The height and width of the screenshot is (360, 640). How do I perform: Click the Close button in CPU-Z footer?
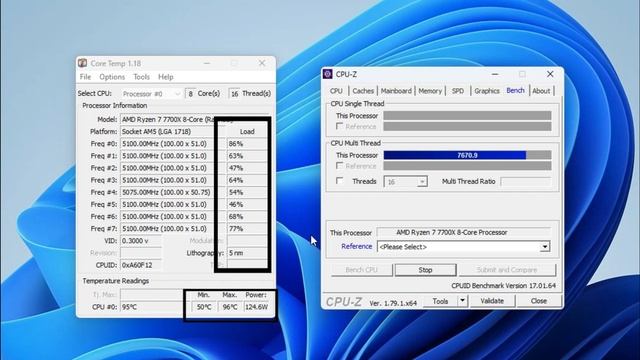(538, 301)
